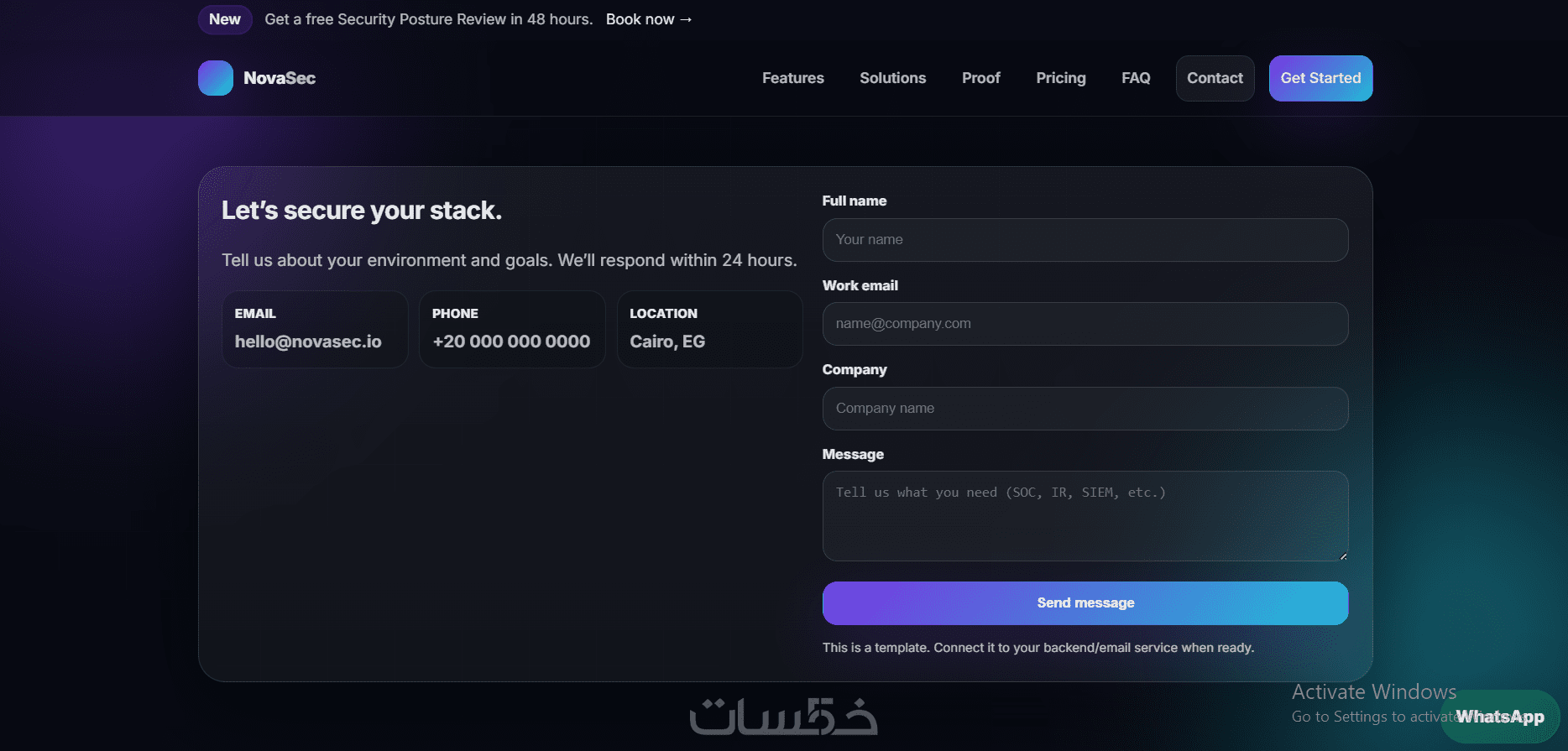This screenshot has width=1568, height=751.
Task: Follow the Book now arrow link
Action: click(x=649, y=19)
